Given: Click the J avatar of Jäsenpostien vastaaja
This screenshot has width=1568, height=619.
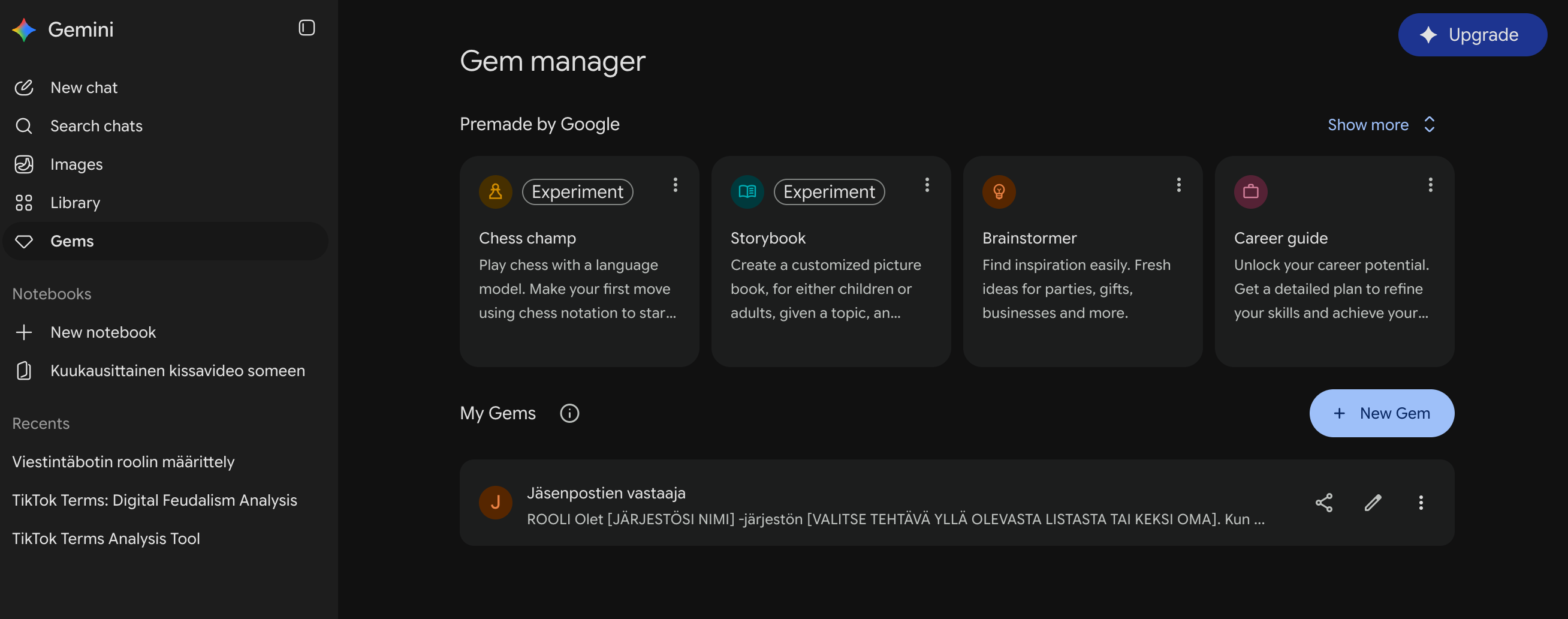Looking at the screenshot, I should click(496, 503).
